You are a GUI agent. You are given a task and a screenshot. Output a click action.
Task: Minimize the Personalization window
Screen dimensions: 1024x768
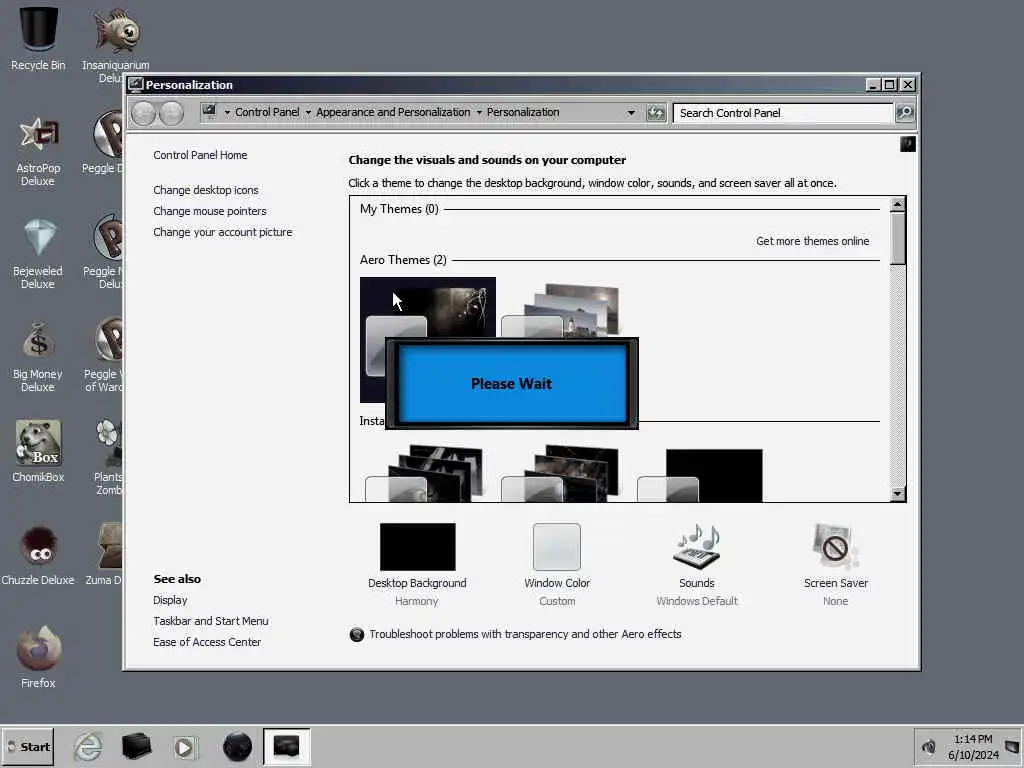pos(873,85)
